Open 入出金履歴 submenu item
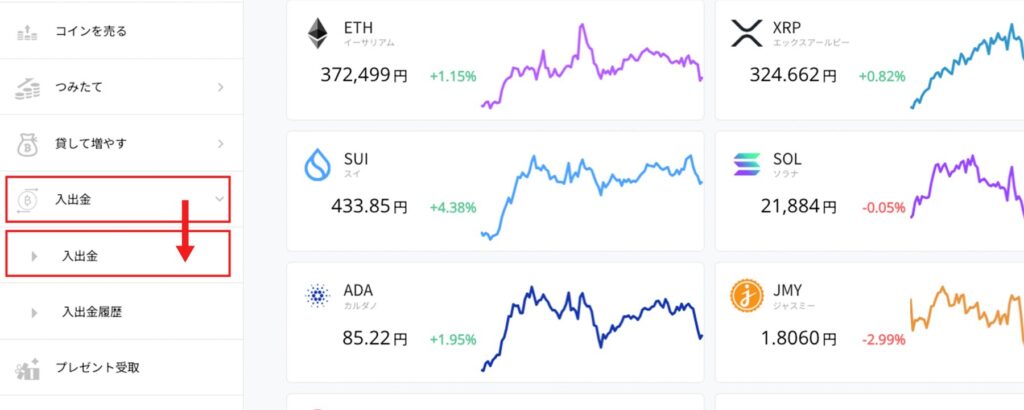The image size is (1024, 410). 91,312
